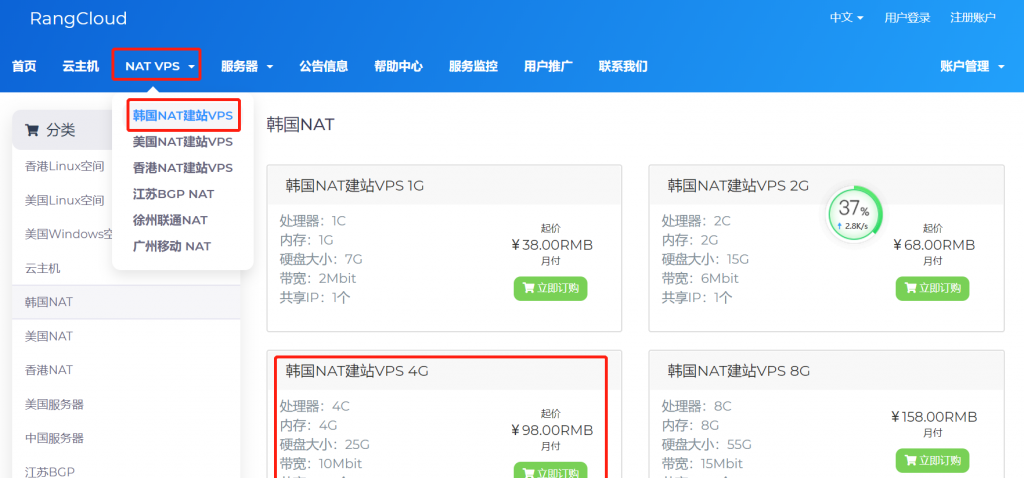Click the 韩国NAT page heading
Viewport: 1024px width, 478px height.
coord(300,124)
